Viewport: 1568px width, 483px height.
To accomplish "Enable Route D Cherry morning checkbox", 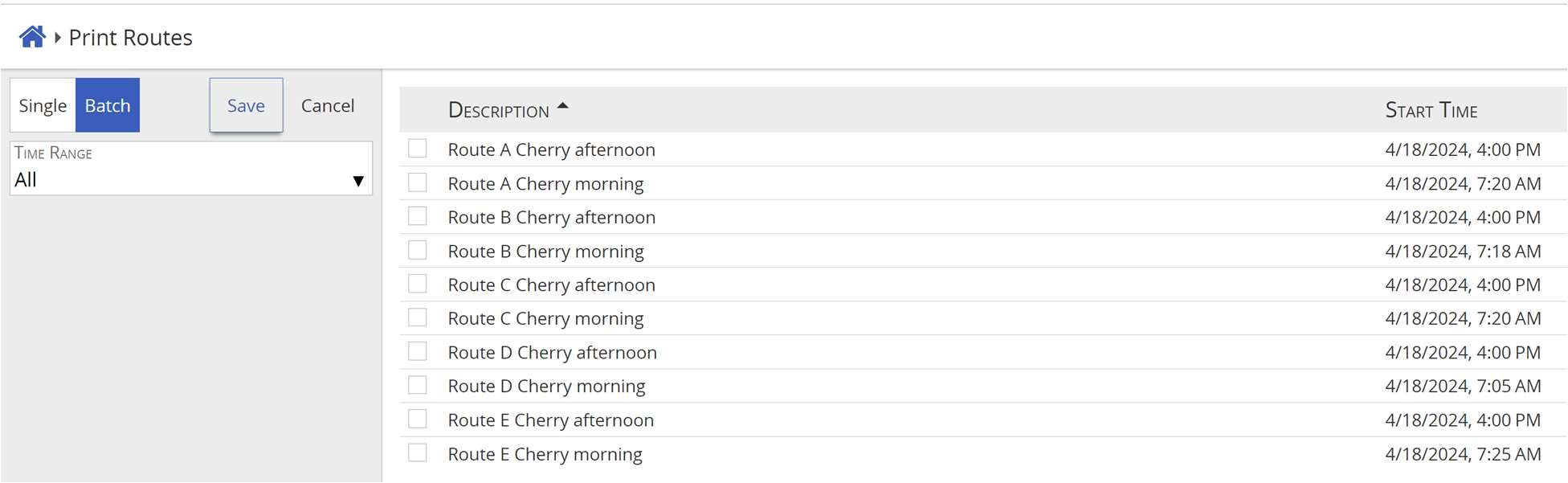I will pyautogui.click(x=418, y=386).
